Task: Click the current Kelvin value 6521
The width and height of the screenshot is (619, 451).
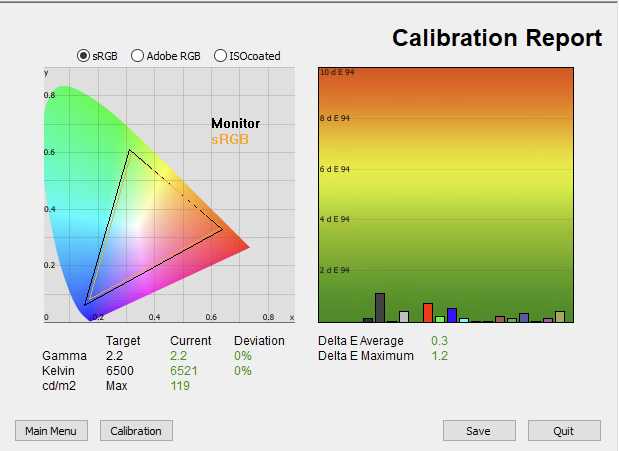Action: click(x=184, y=371)
